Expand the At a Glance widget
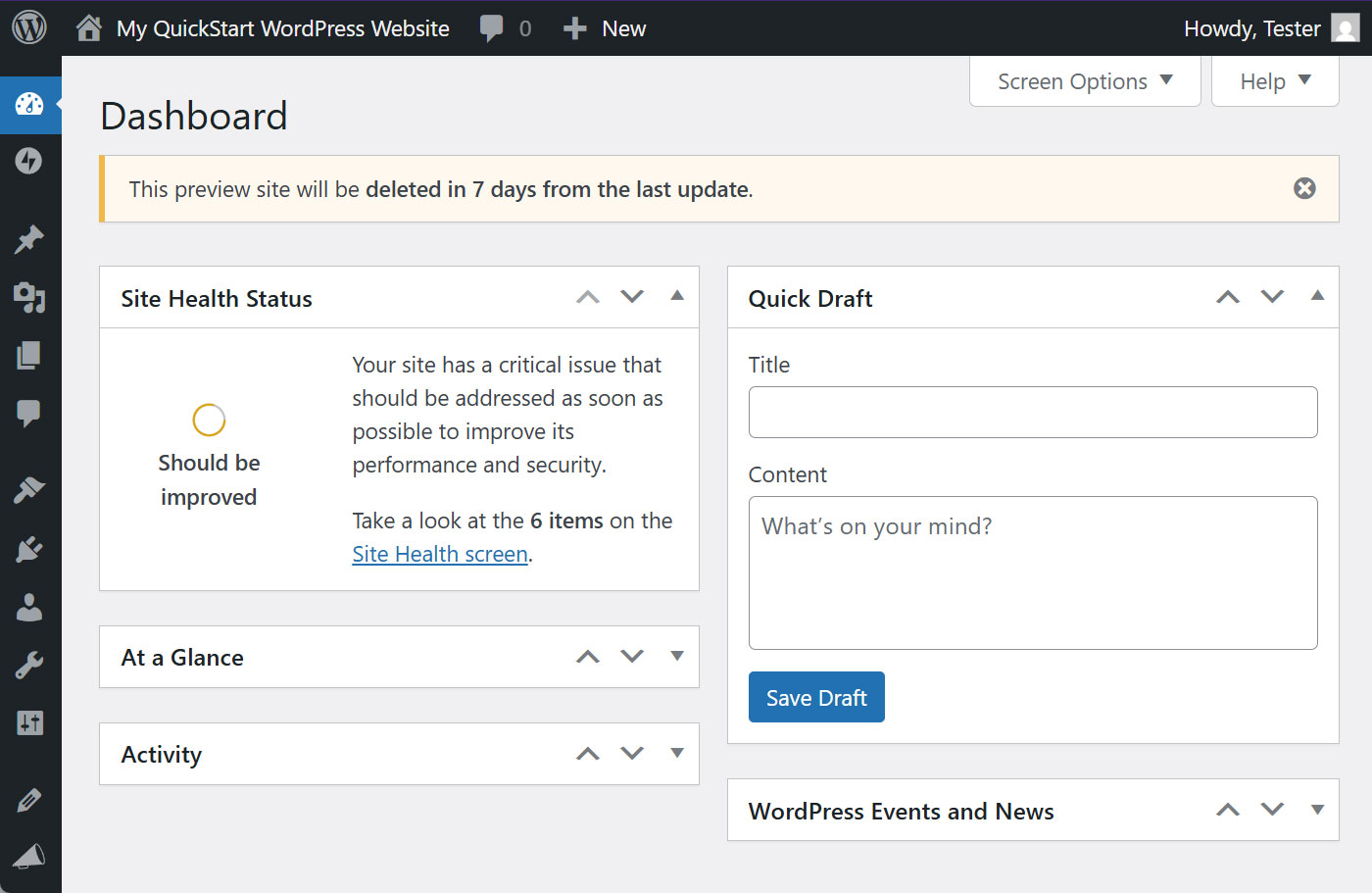Viewport: 1372px width, 893px height. pos(676,657)
